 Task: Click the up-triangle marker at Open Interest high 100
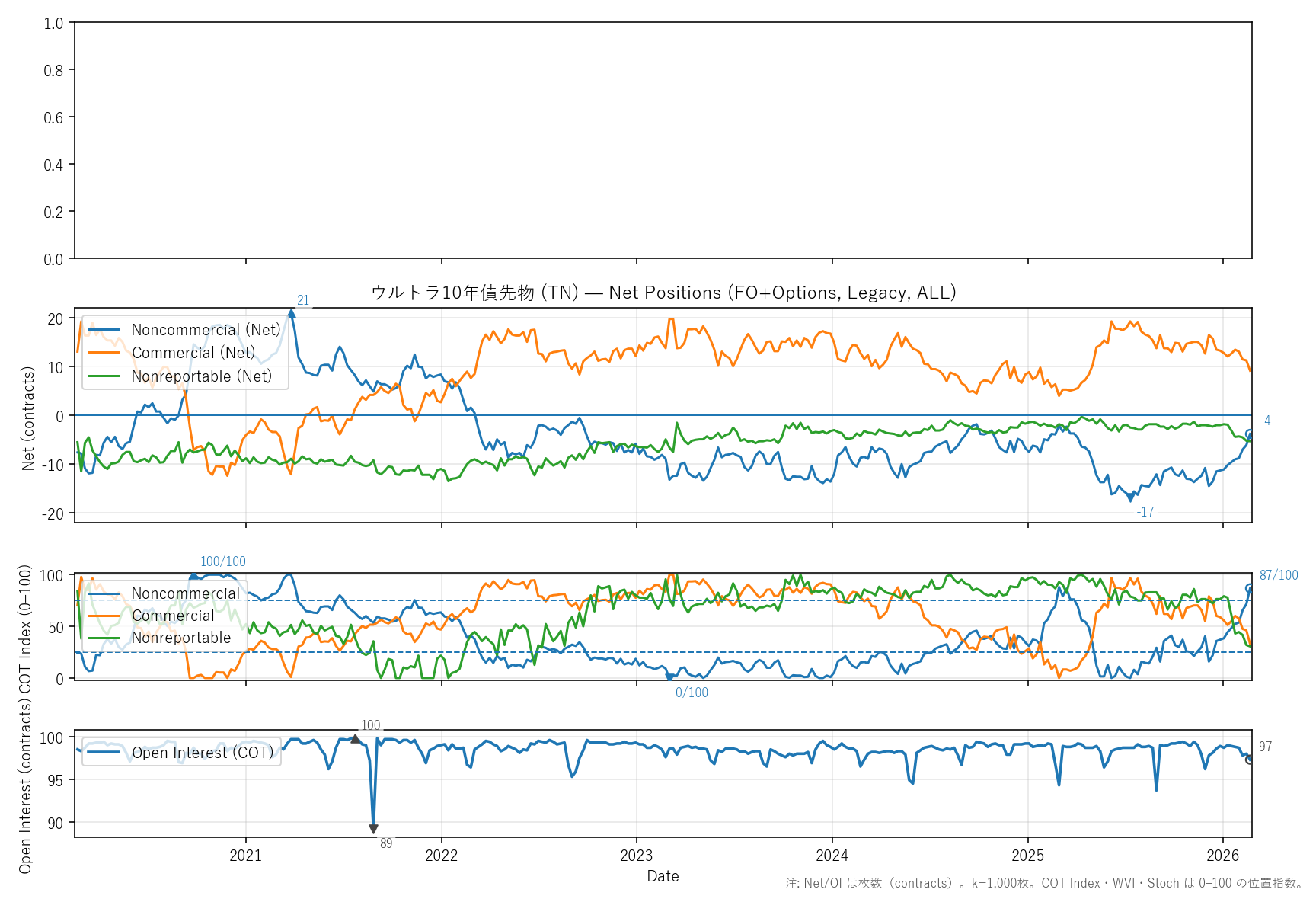355,739
